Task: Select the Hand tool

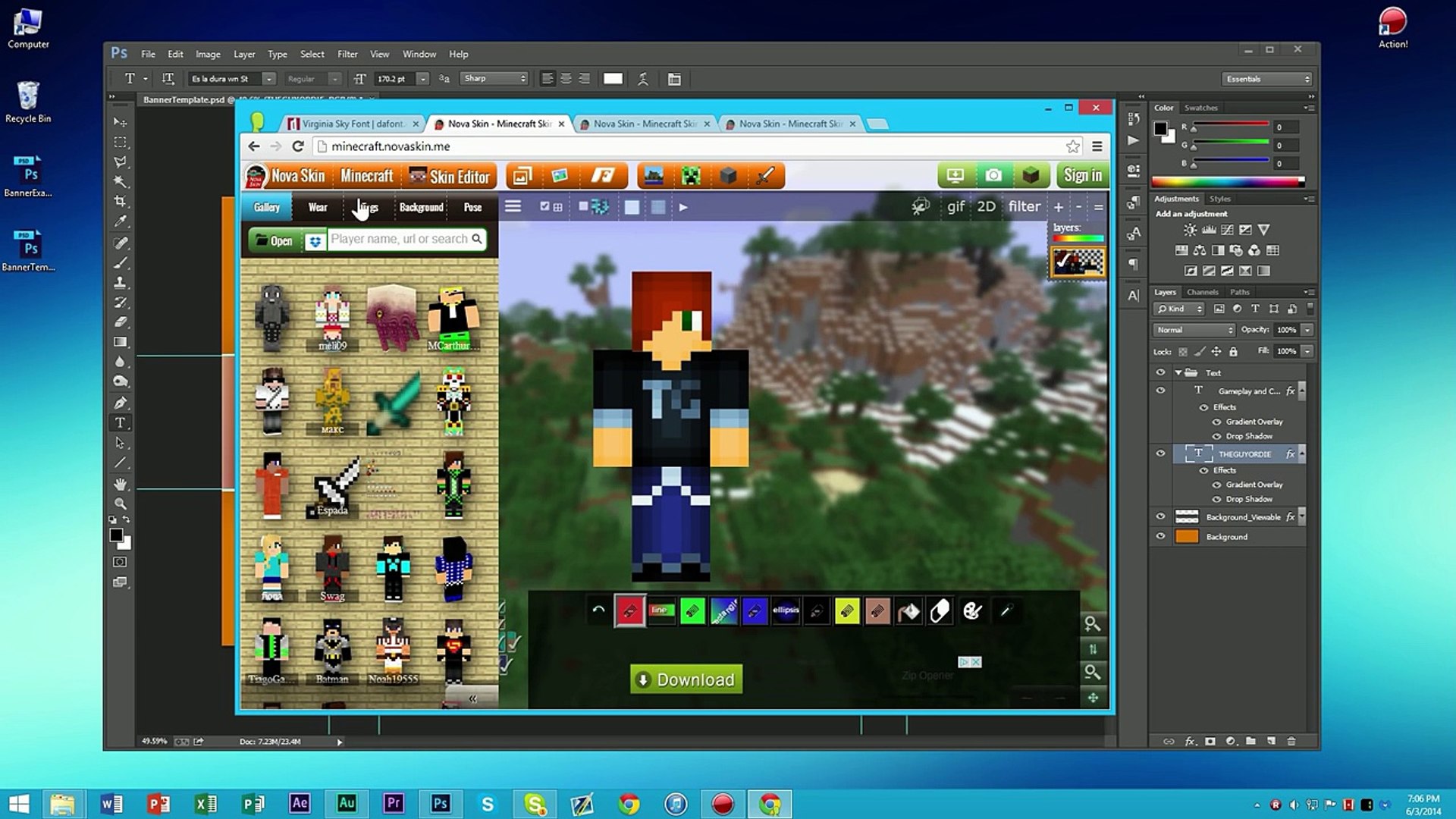Action: pos(120,484)
